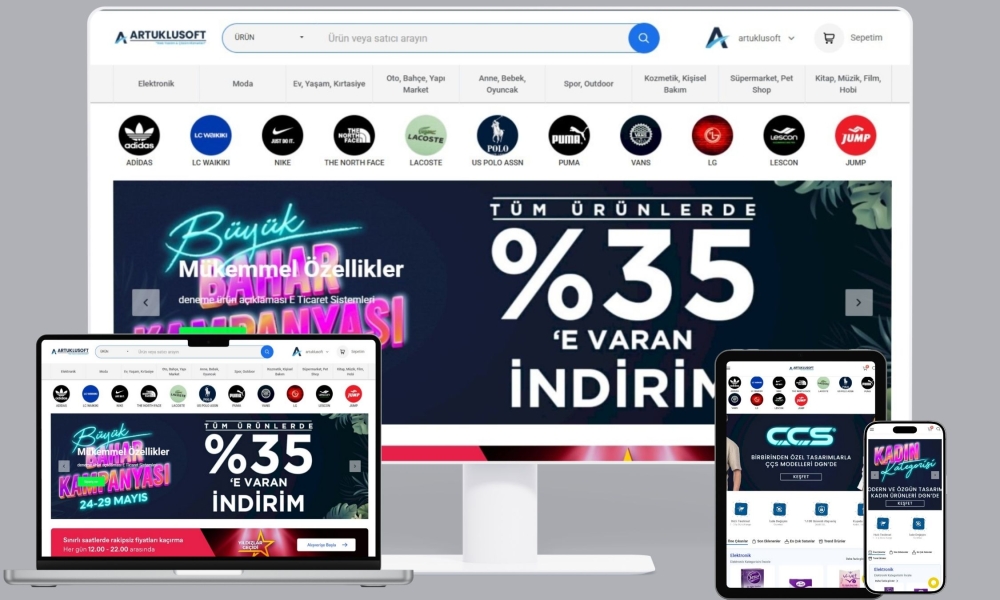Go to the previous banner slide on the monitor
Screen dimensions: 1000x600
coord(145,302)
